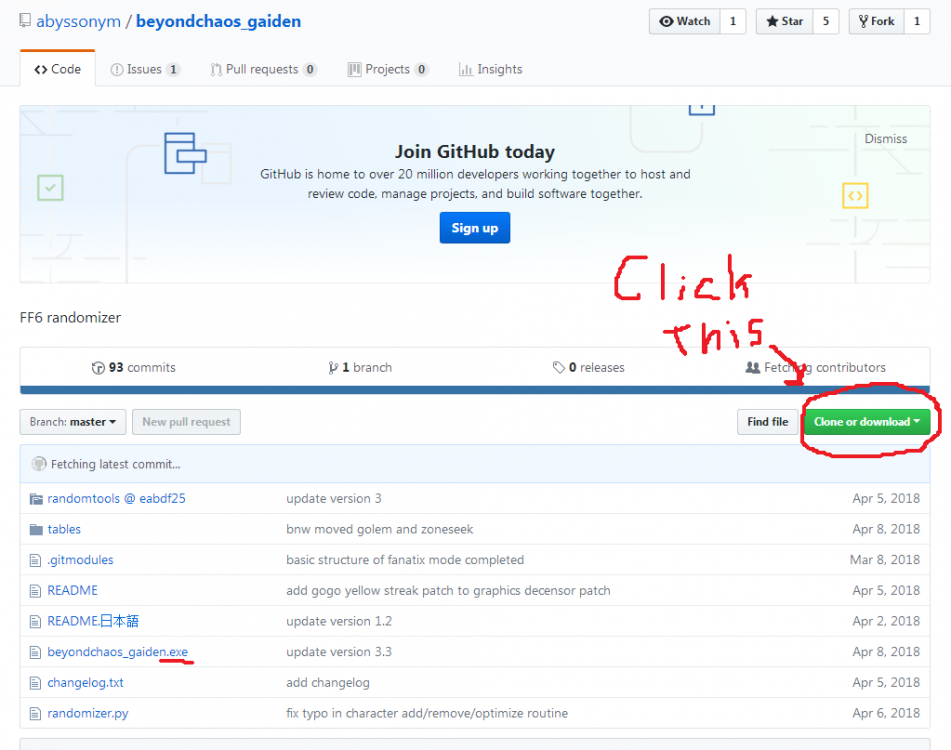Open the randomtools submodule folder

click(x=116, y=498)
